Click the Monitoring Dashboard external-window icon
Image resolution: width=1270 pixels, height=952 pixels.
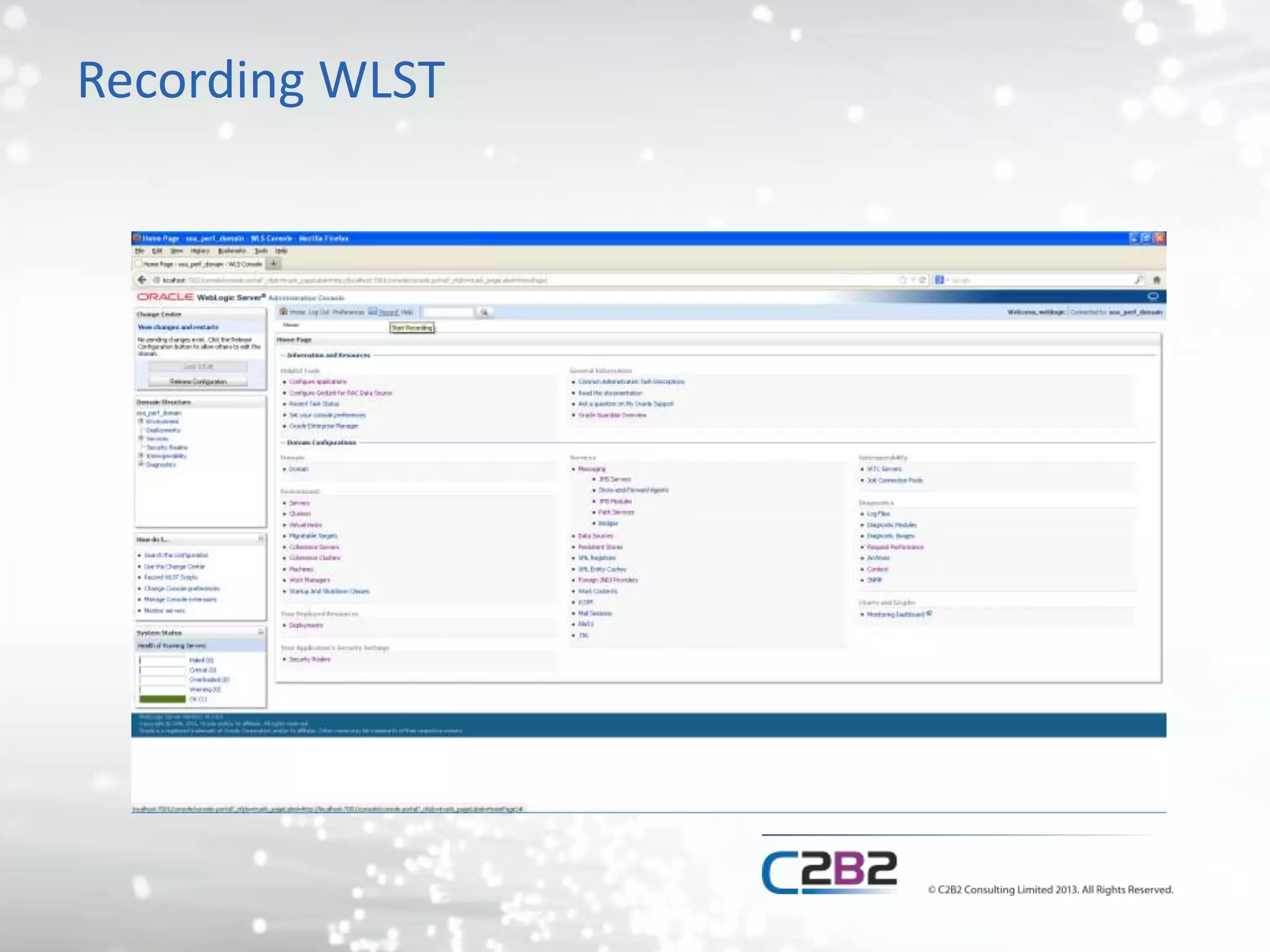[929, 614]
